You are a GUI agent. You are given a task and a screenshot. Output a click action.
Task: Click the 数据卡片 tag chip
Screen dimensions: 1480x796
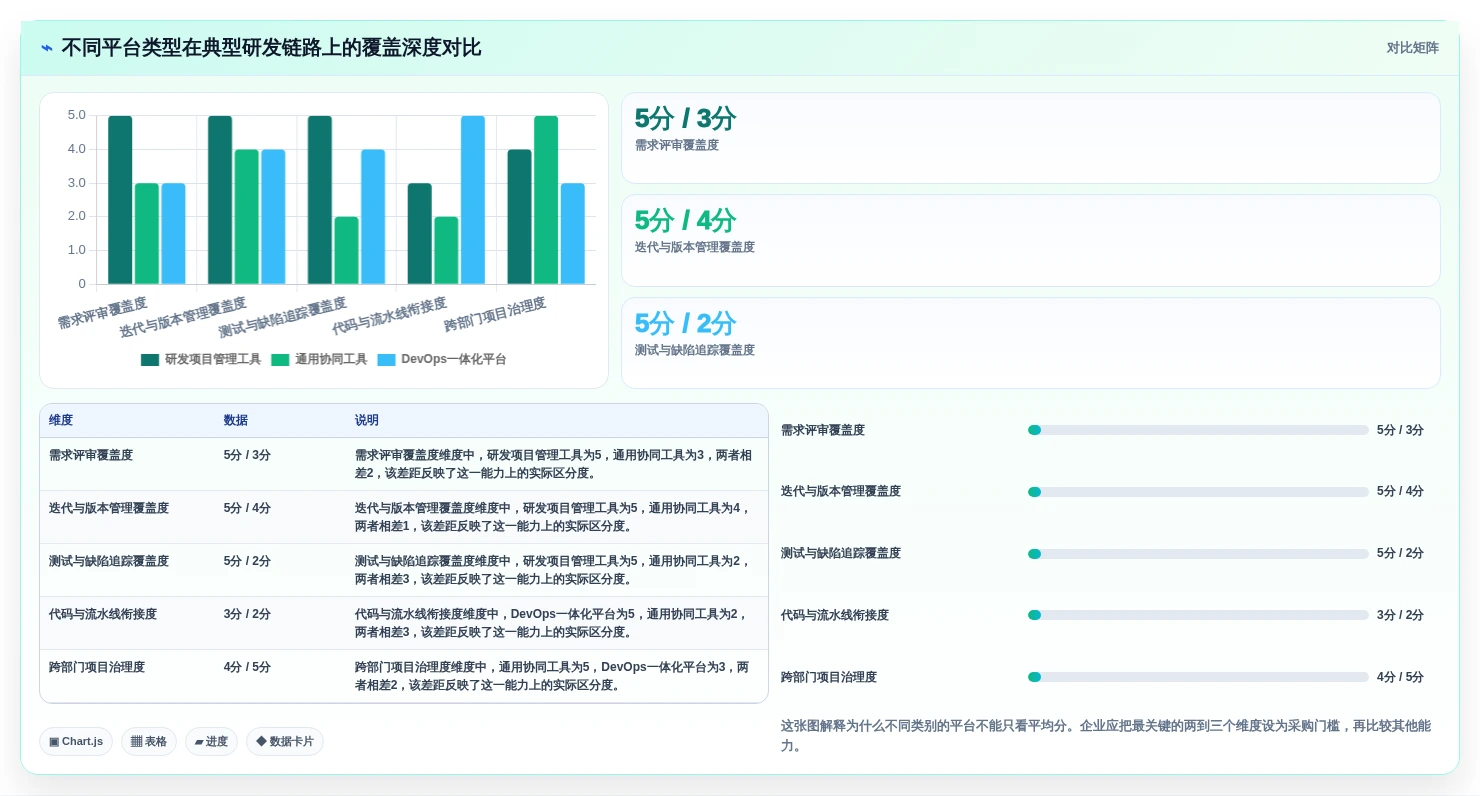285,741
